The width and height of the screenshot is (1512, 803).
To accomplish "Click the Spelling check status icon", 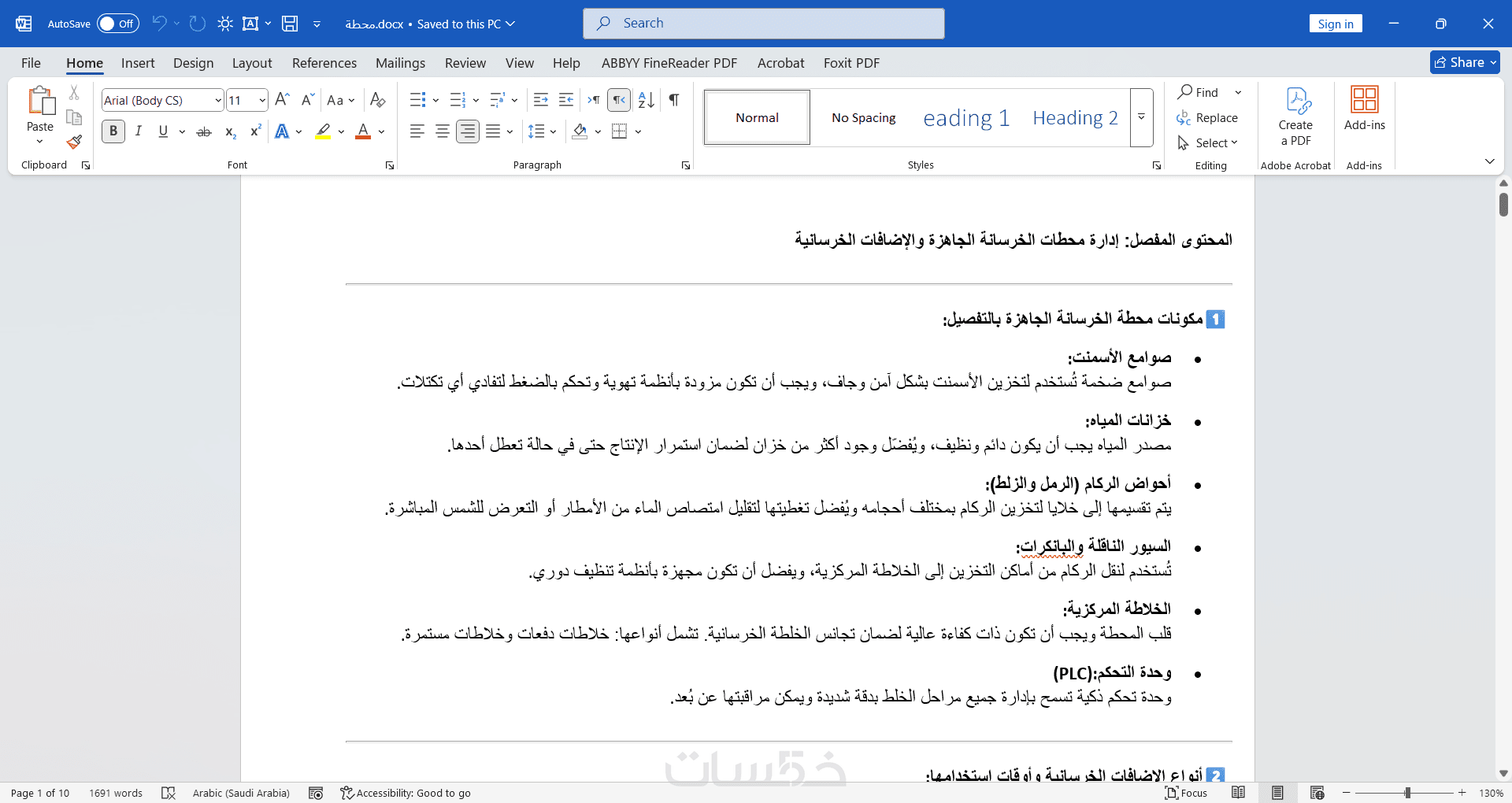I will click(x=168, y=793).
